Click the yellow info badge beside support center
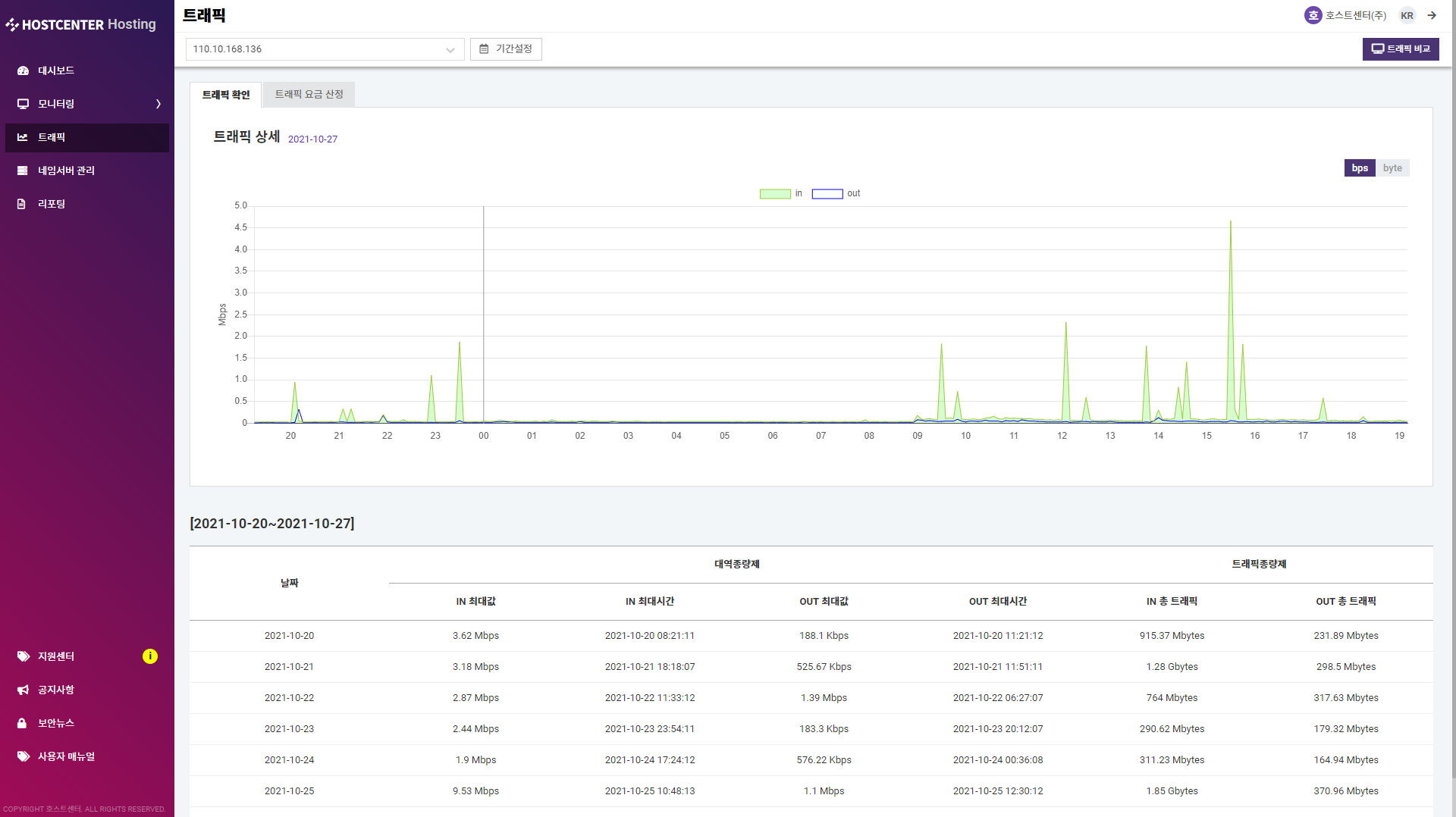The width and height of the screenshot is (1456, 817). point(150,656)
